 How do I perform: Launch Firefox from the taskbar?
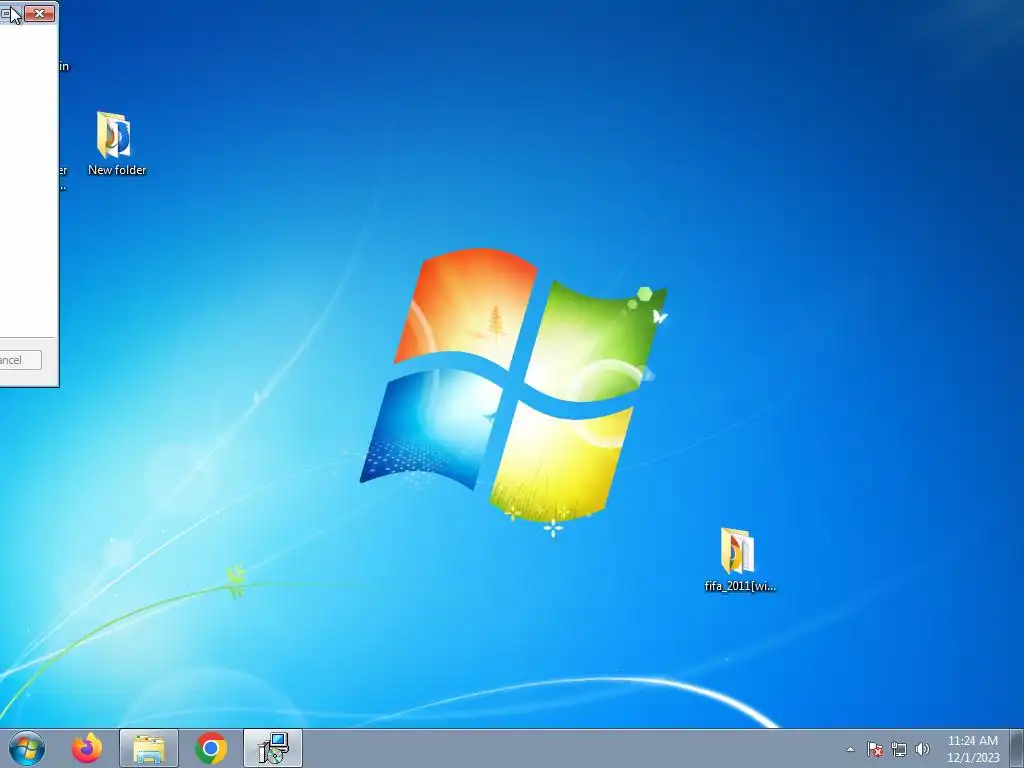point(87,748)
